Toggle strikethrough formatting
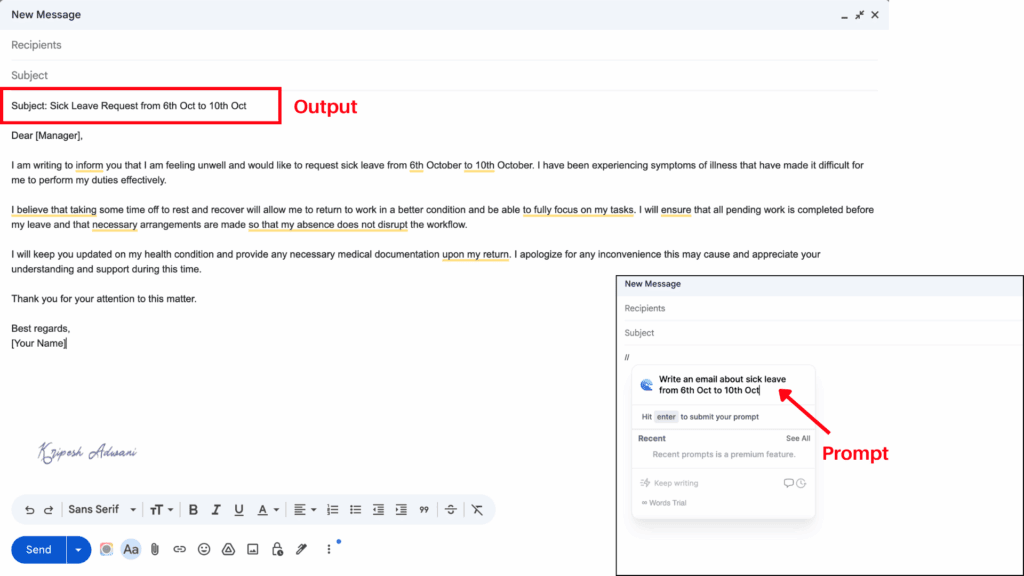Viewport: 1024px width, 576px height. pos(450,510)
